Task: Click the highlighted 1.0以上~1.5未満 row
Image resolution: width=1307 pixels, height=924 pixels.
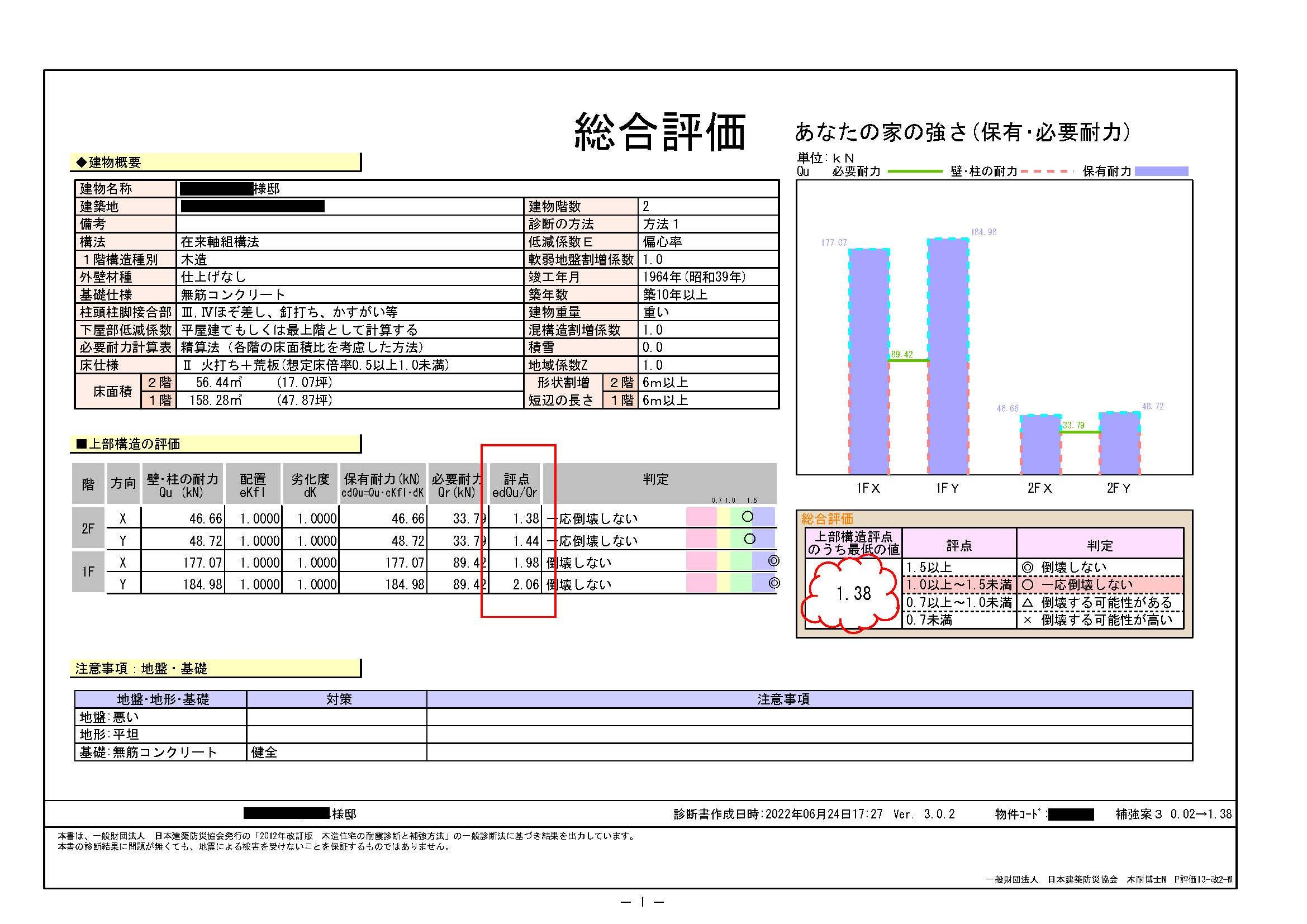Action: [x=959, y=585]
